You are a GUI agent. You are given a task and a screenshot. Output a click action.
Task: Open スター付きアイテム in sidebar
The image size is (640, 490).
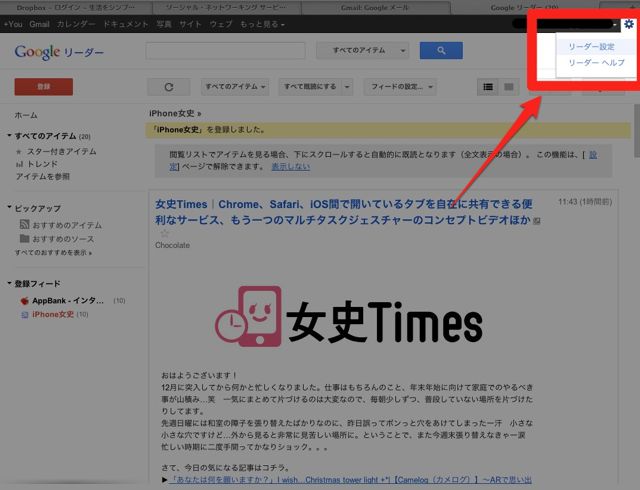pyautogui.click(x=62, y=151)
